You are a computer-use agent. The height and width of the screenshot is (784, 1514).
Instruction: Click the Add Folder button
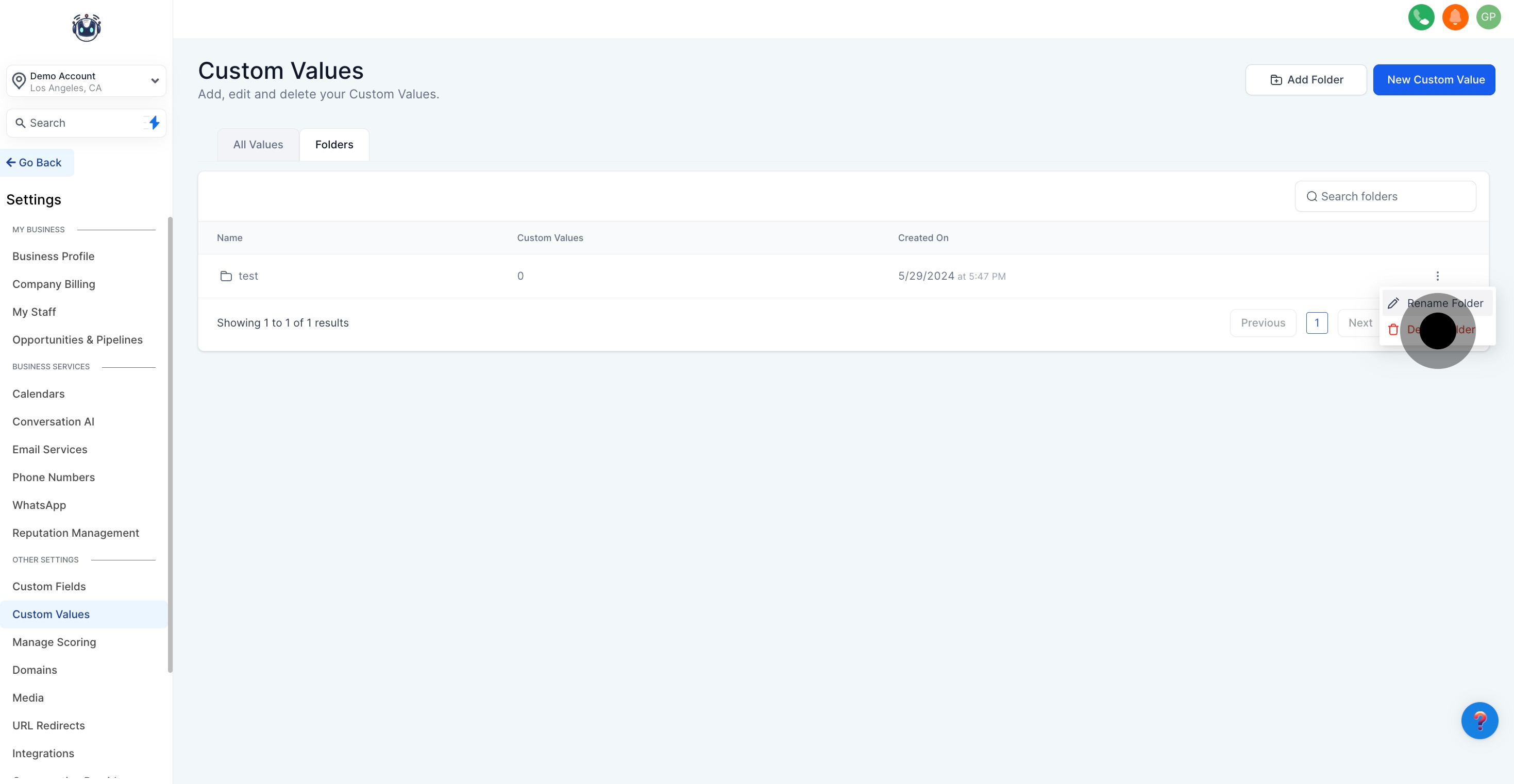1305,80
